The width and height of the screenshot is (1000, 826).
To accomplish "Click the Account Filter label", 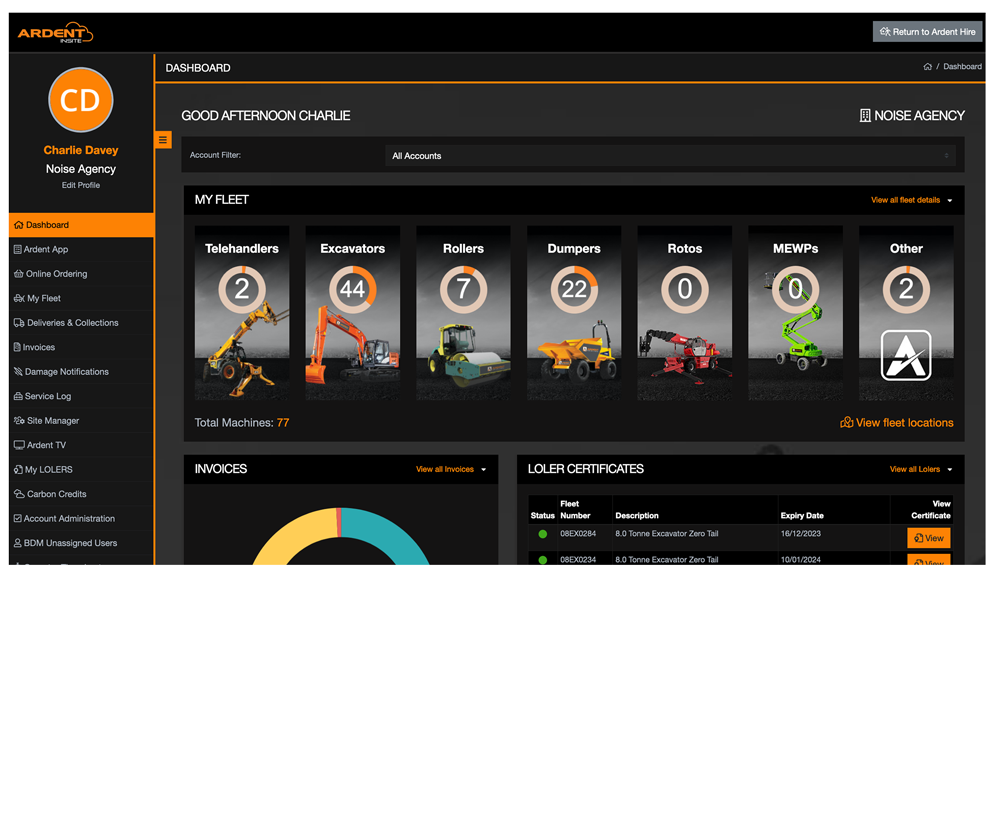I will point(216,155).
